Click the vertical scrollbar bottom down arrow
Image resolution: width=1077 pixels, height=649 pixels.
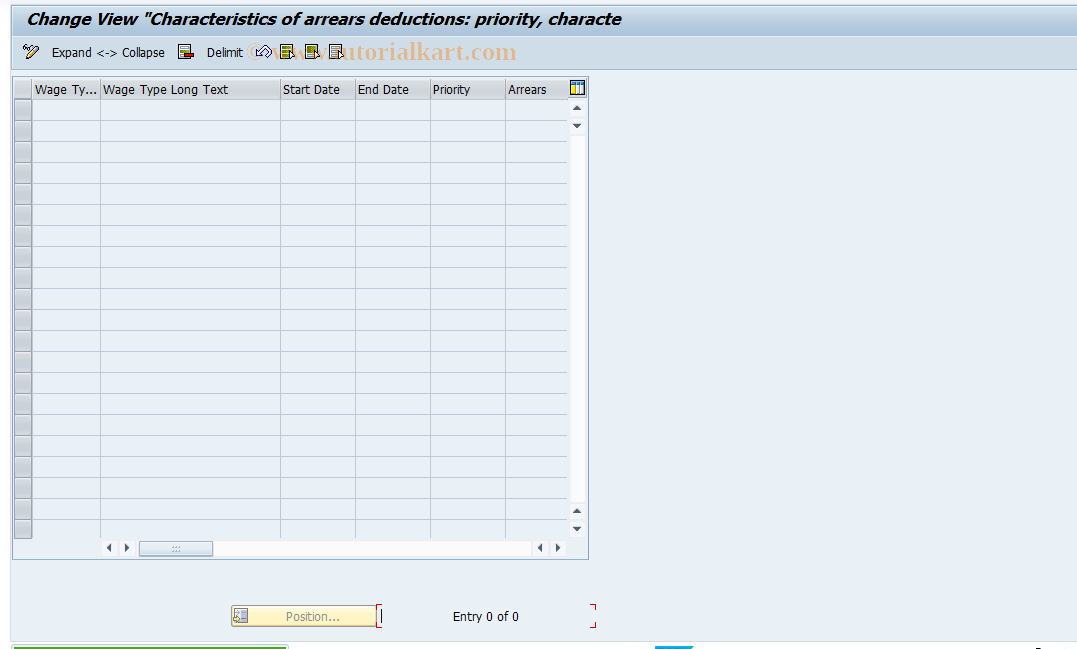tap(577, 529)
